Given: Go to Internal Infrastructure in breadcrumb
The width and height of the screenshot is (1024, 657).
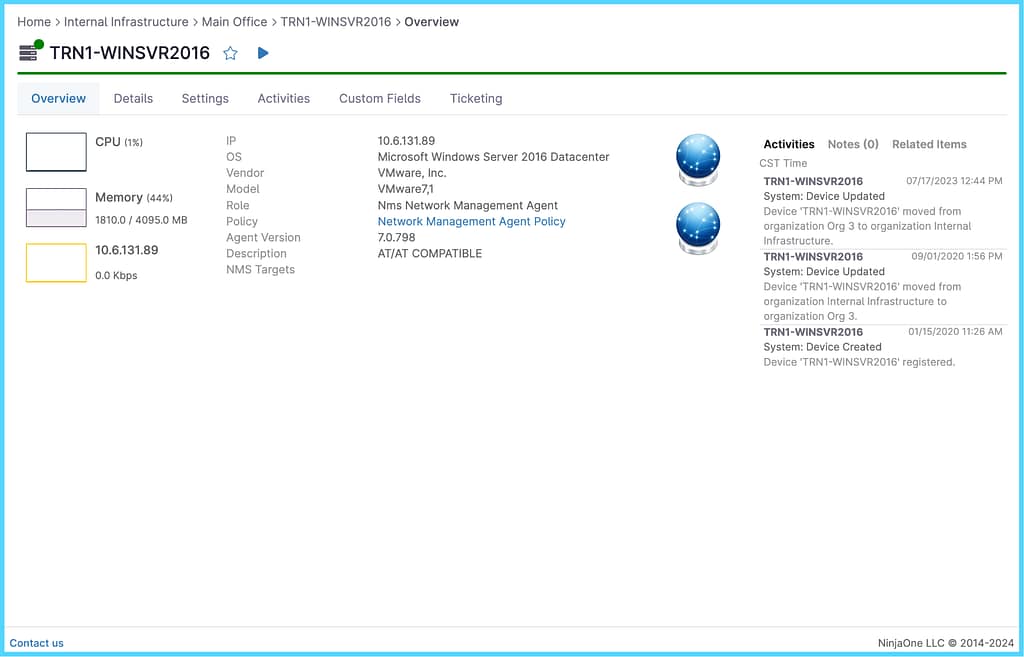Looking at the screenshot, I should point(126,22).
